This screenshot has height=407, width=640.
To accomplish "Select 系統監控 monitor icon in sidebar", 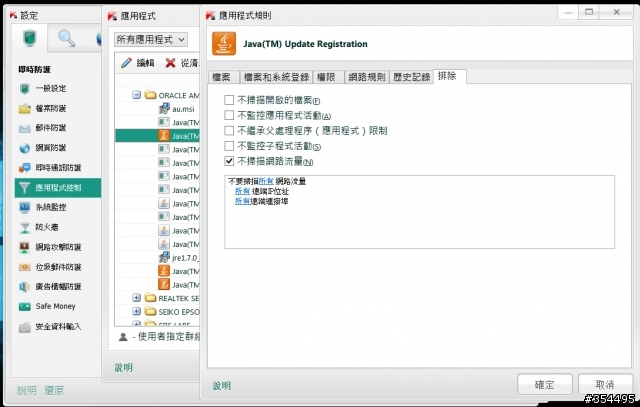I will (x=24, y=207).
